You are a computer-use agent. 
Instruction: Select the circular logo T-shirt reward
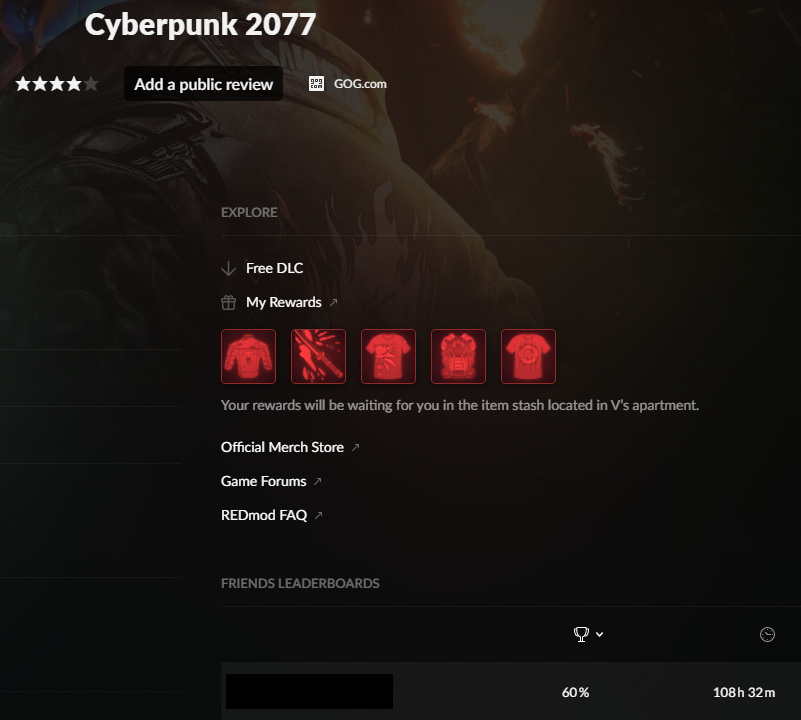(528, 356)
